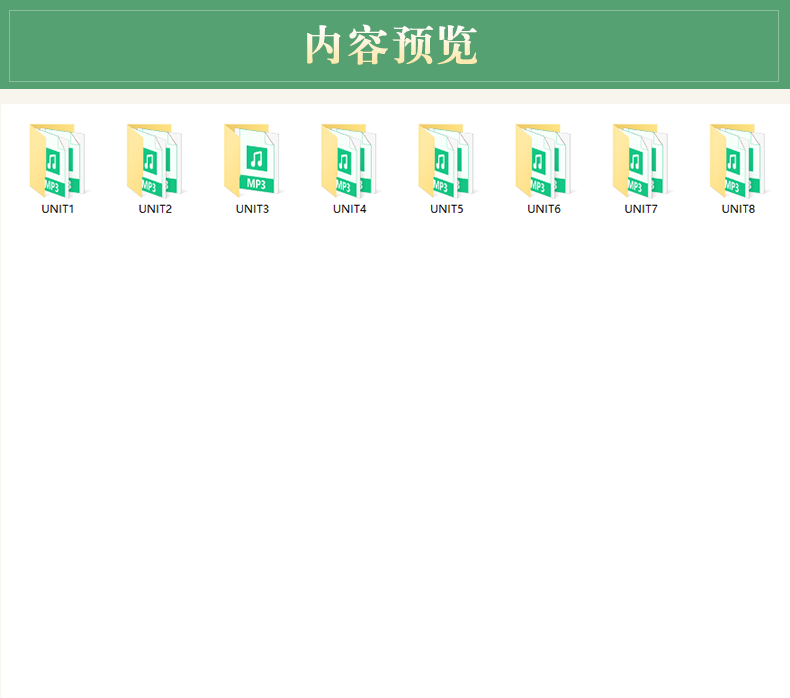Viewport: 790px width, 698px height.
Task: Select the UNIT2 folder icon
Action: (155, 161)
